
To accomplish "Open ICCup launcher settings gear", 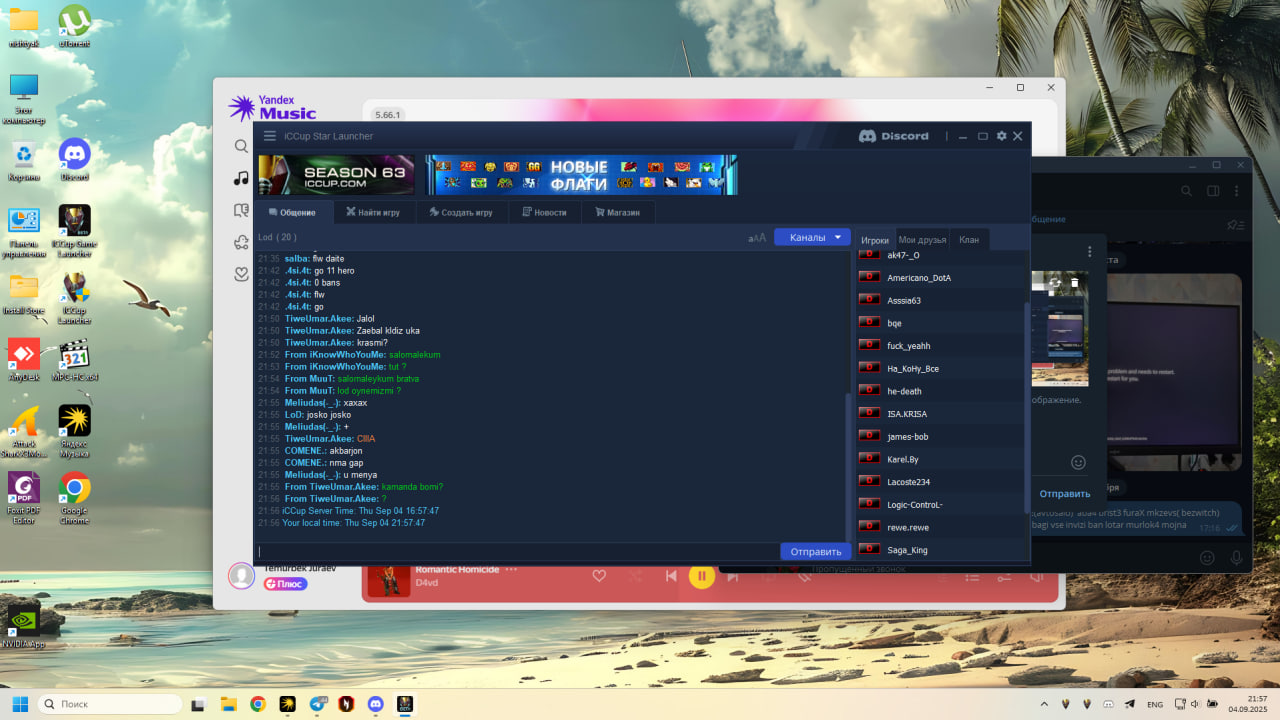I will click(x=1001, y=136).
